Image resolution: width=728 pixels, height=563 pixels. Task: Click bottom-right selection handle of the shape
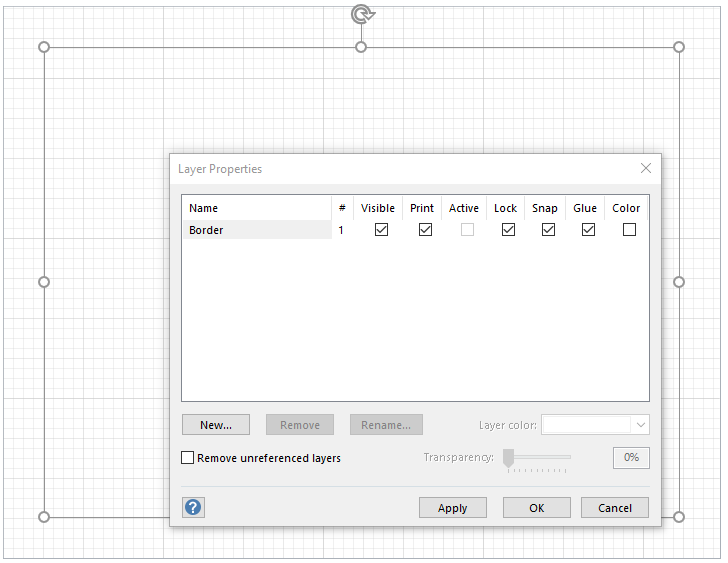coord(679,517)
